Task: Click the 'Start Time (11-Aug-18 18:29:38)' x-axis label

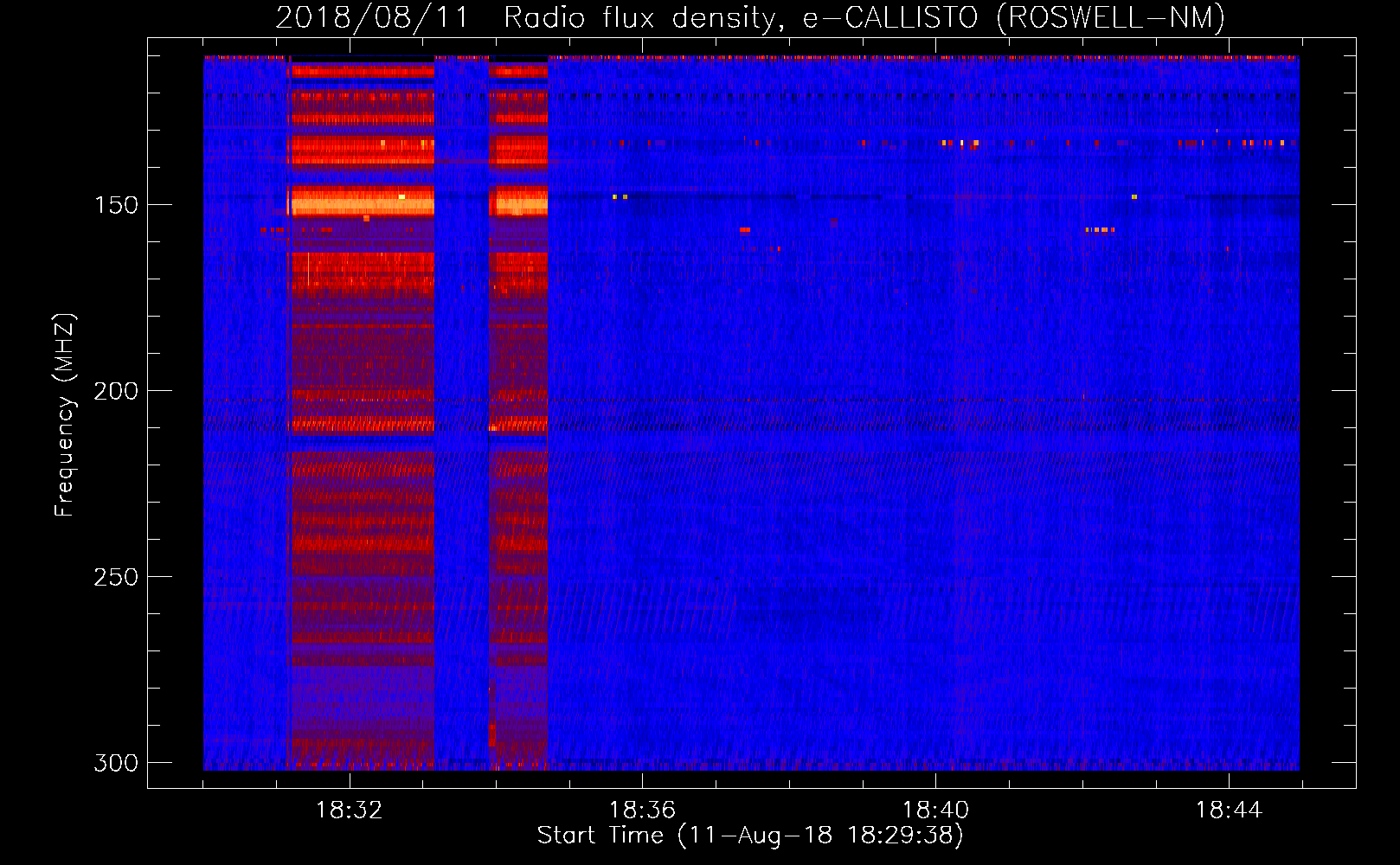Action: click(750, 836)
